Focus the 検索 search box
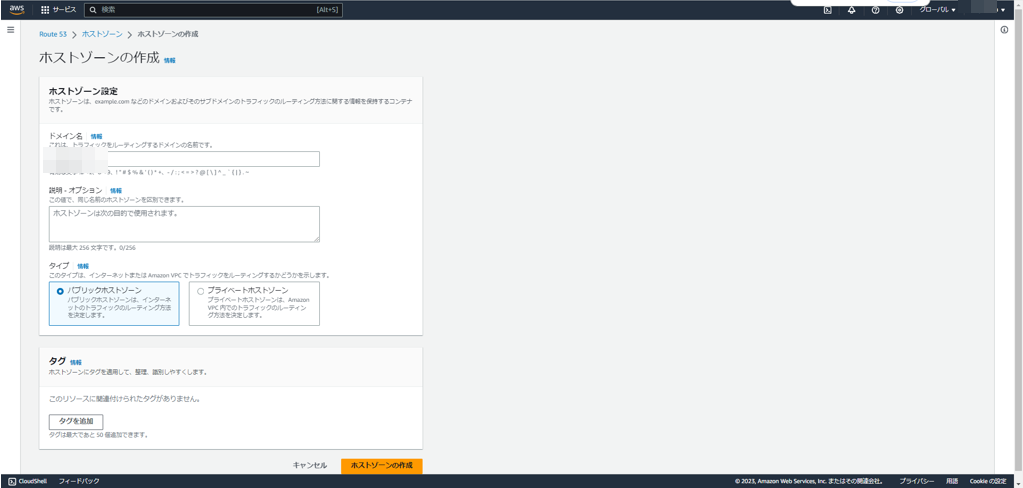The image size is (1023, 488). coord(213,10)
